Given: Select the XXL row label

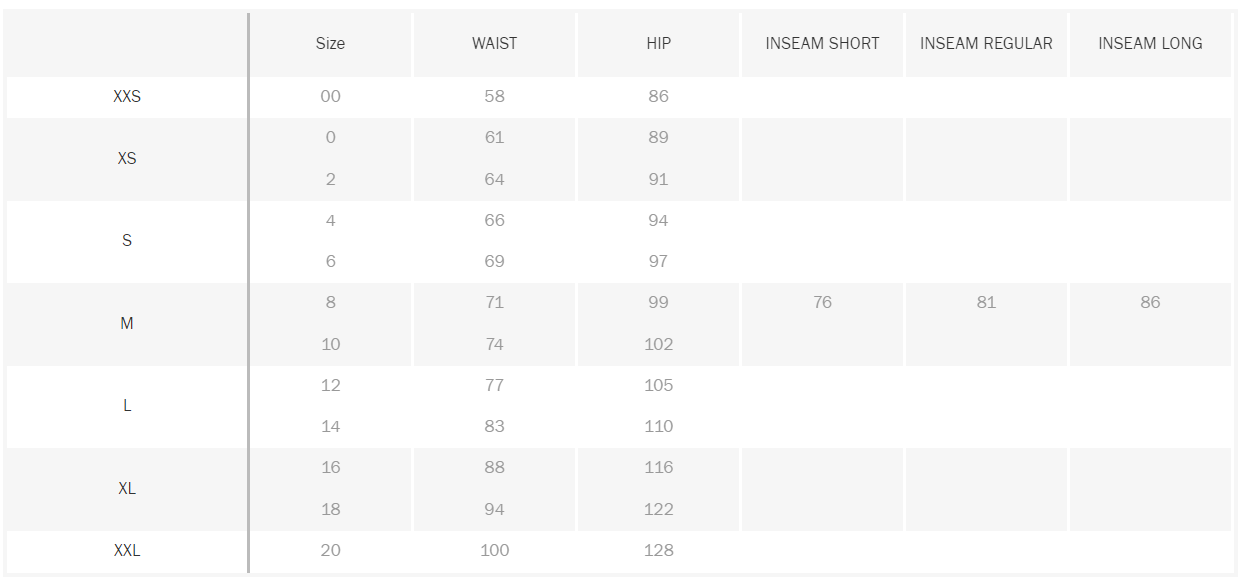Looking at the screenshot, I should click(127, 550).
